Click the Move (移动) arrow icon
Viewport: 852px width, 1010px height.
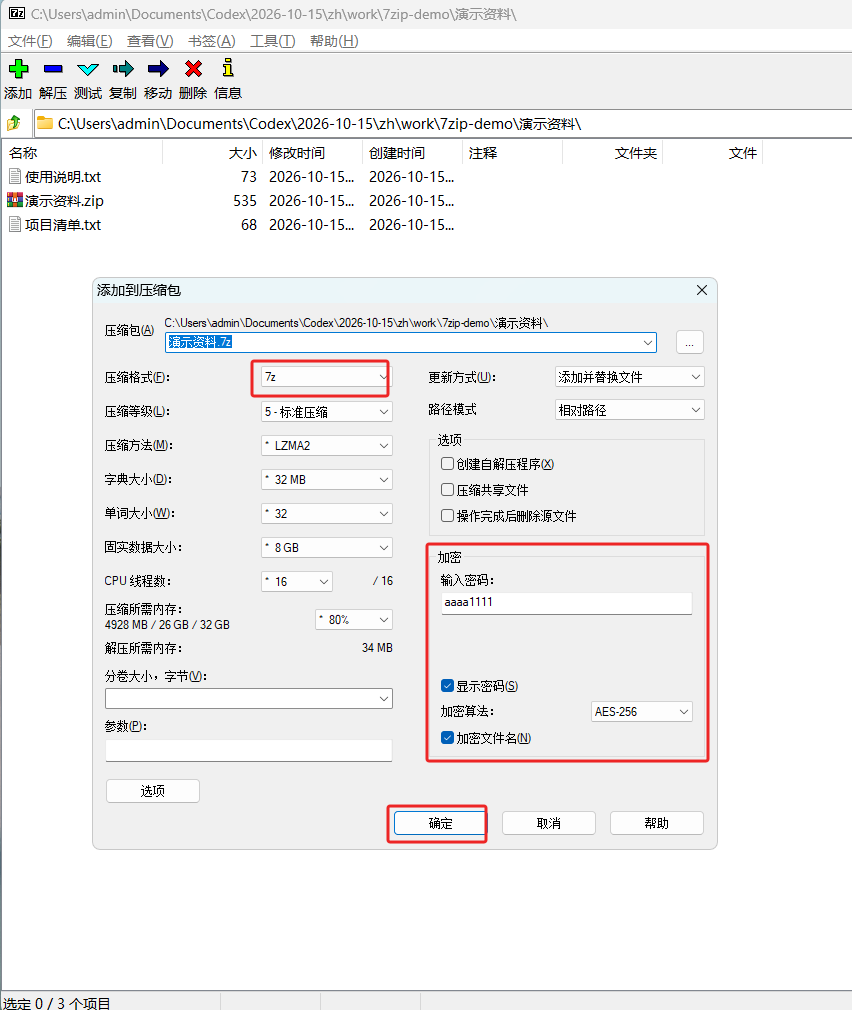[158, 68]
